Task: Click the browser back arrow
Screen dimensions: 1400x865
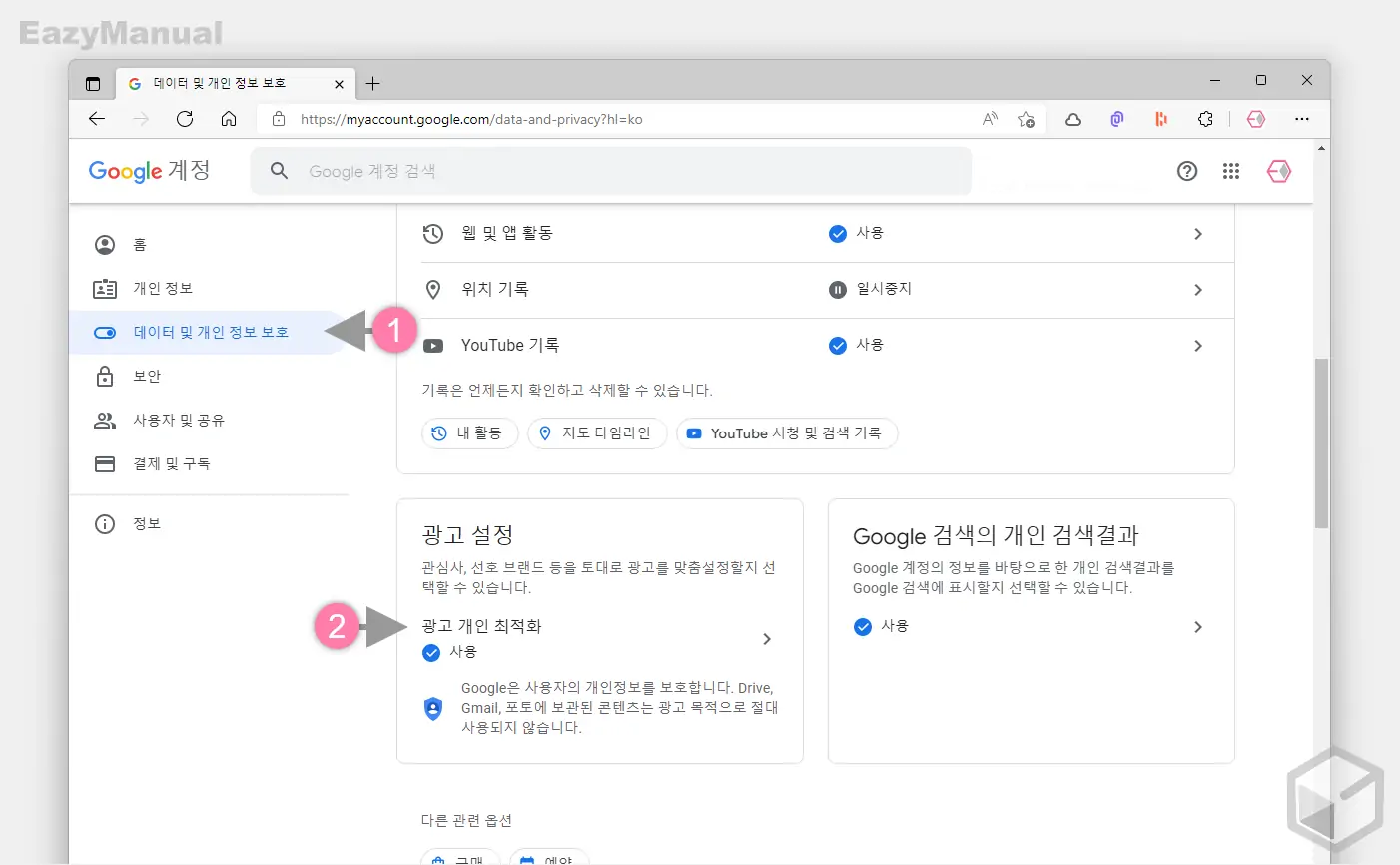Action: (97, 119)
